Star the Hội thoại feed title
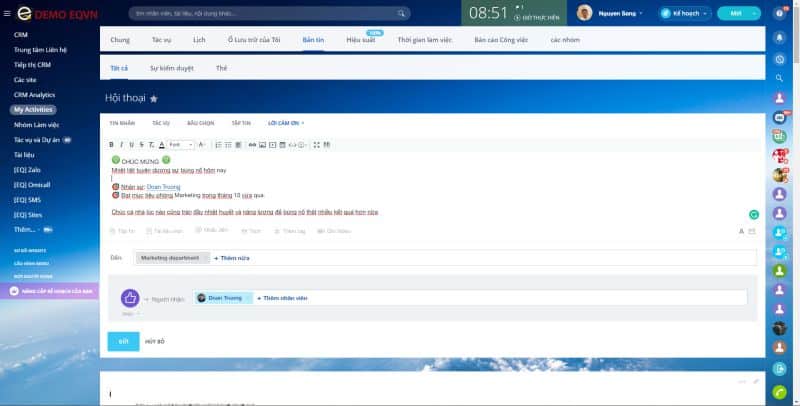The image size is (800, 406). coord(154,99)
